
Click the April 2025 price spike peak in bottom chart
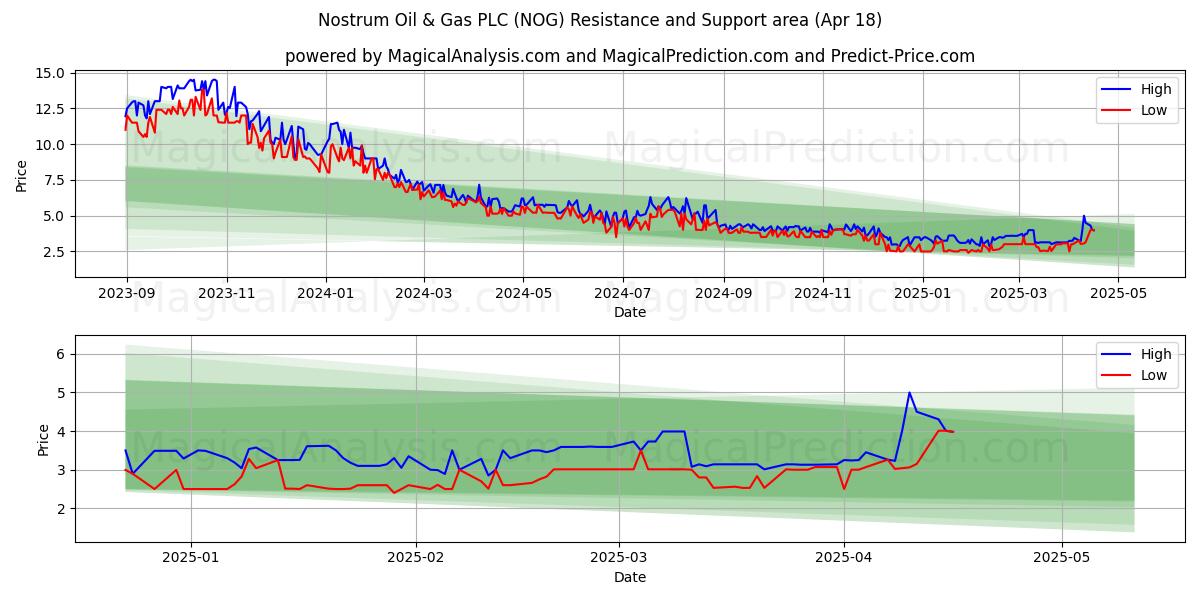(909, 393)
